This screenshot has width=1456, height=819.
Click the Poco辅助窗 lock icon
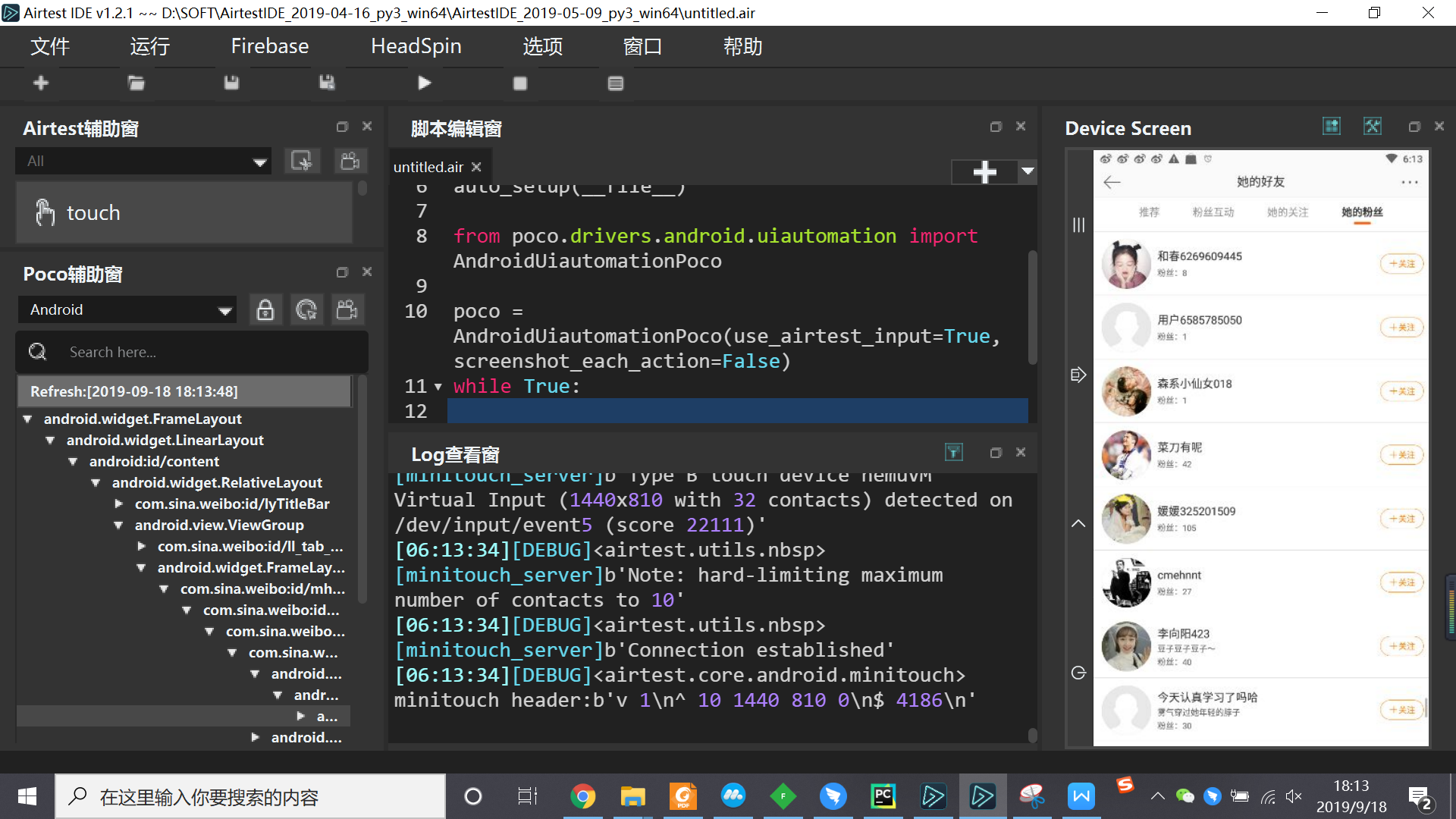[263, 310]
